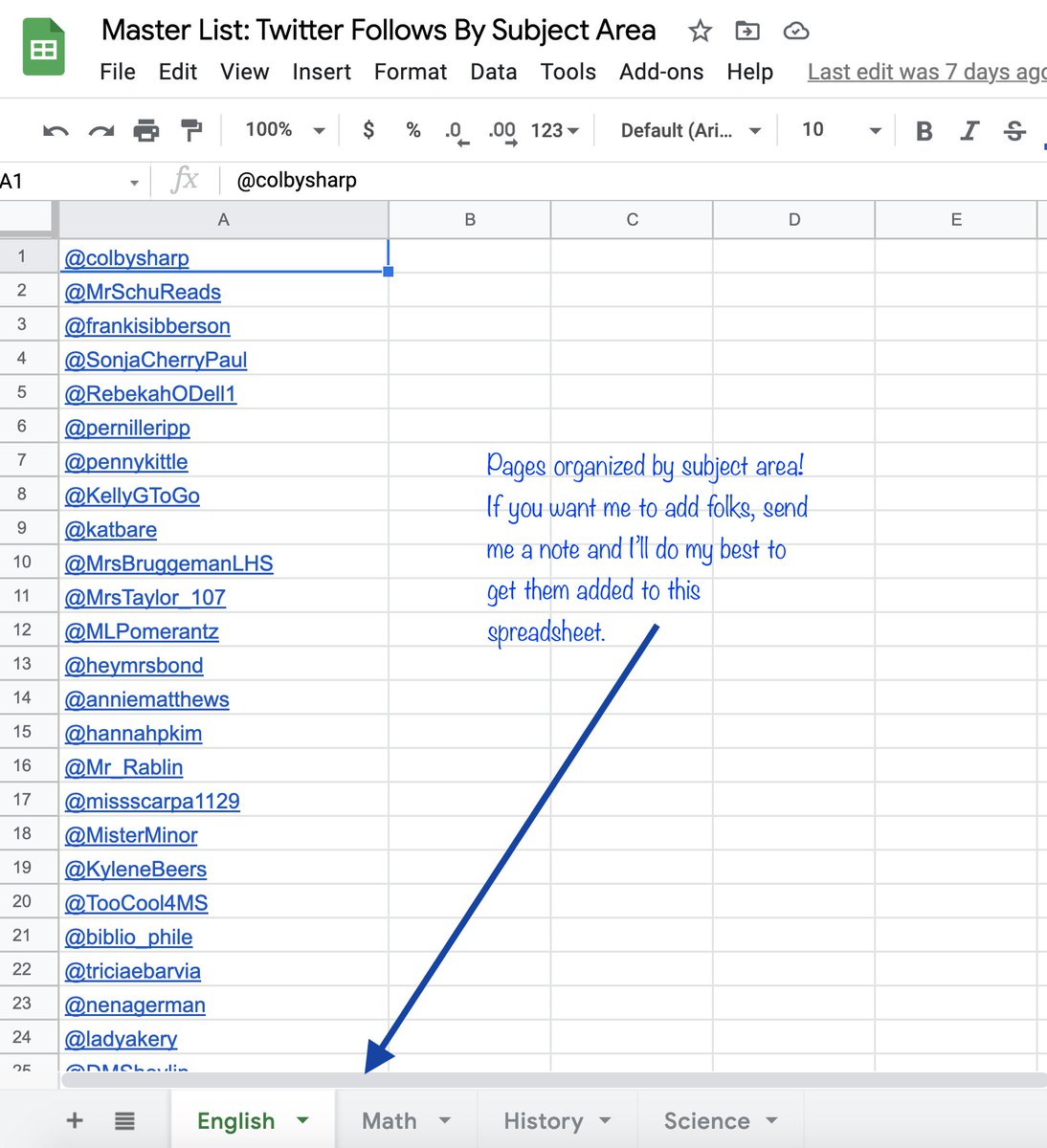
Task: Add a new sheet with plus icon
Action: (75, 1120)
